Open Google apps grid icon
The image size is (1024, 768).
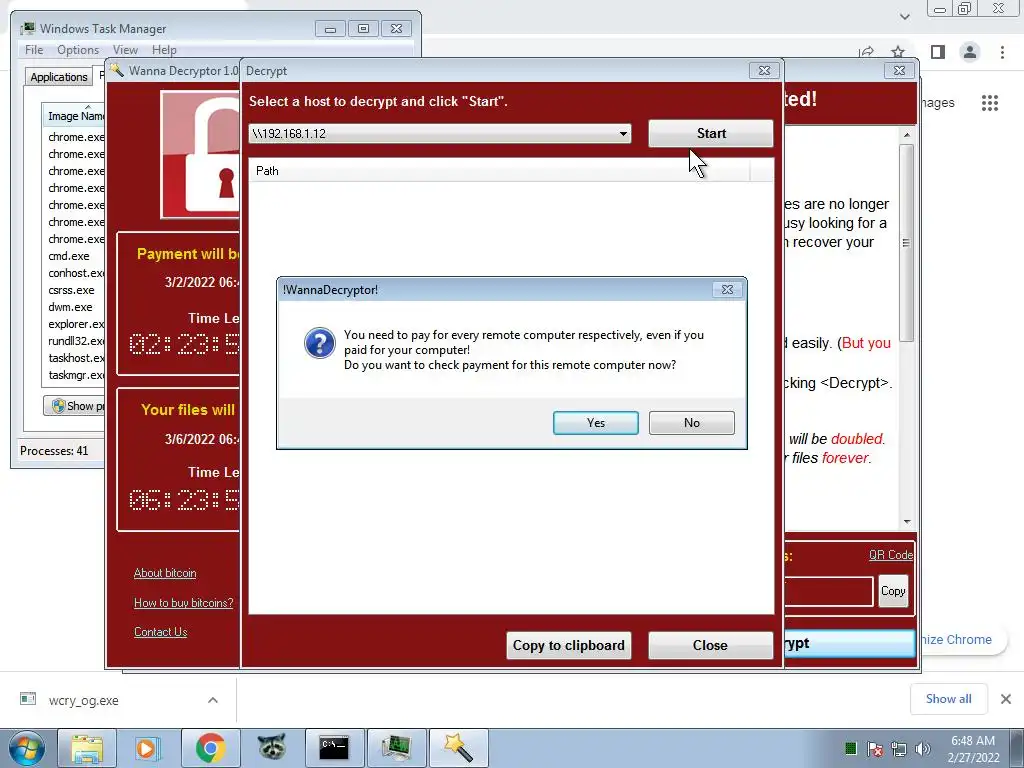[x=990, y=103]
